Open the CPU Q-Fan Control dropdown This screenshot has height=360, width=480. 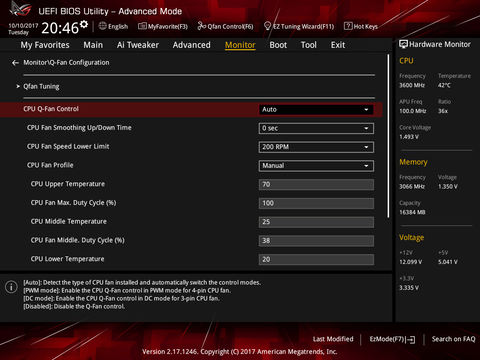pyautogui.click(x=316, y=110)
